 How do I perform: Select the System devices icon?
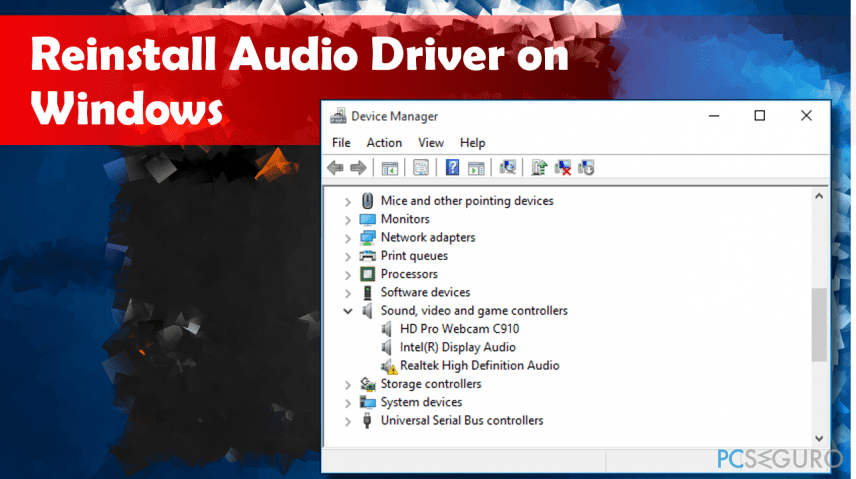pyautogui.click(x=367, y=403)
